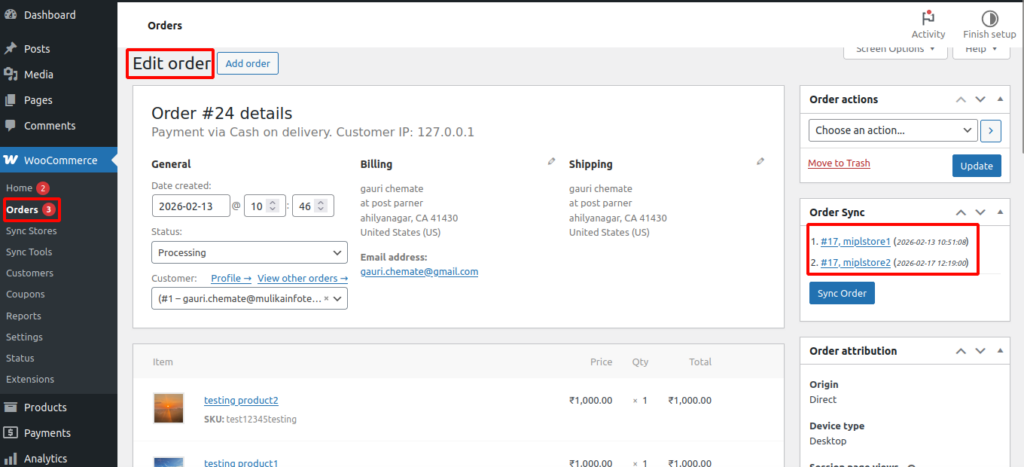Click the testing product2 thumbnail
Viewport: 1024px width, 467px height.
pos(167,407)
